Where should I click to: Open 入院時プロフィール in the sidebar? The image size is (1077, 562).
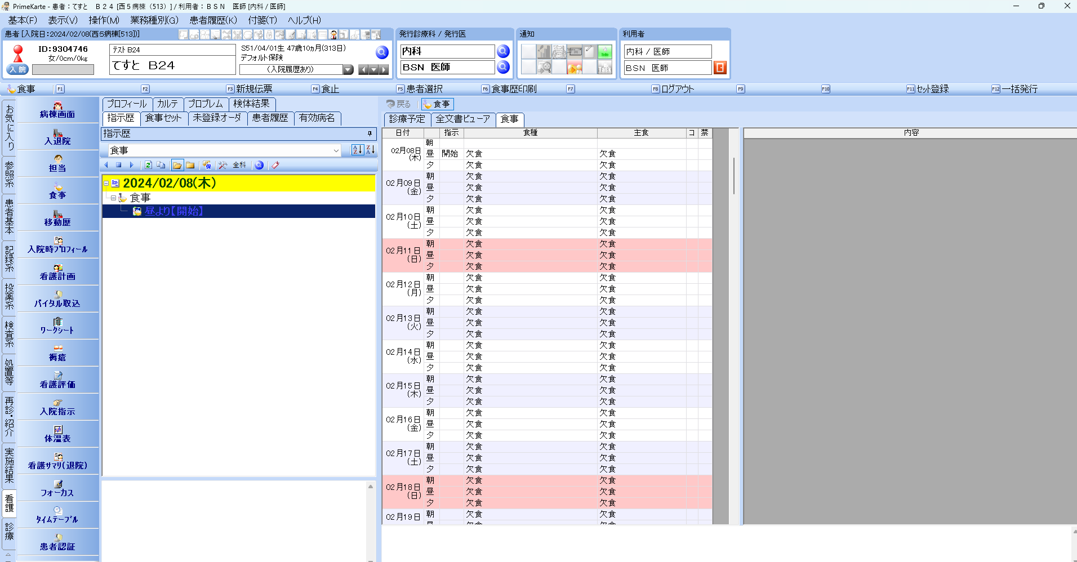click(x=58, y=246)
